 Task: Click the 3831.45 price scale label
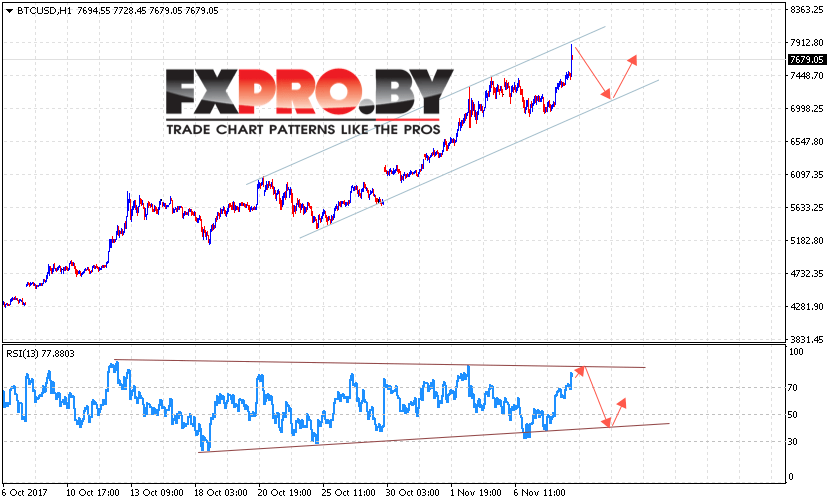coord(806,339)
